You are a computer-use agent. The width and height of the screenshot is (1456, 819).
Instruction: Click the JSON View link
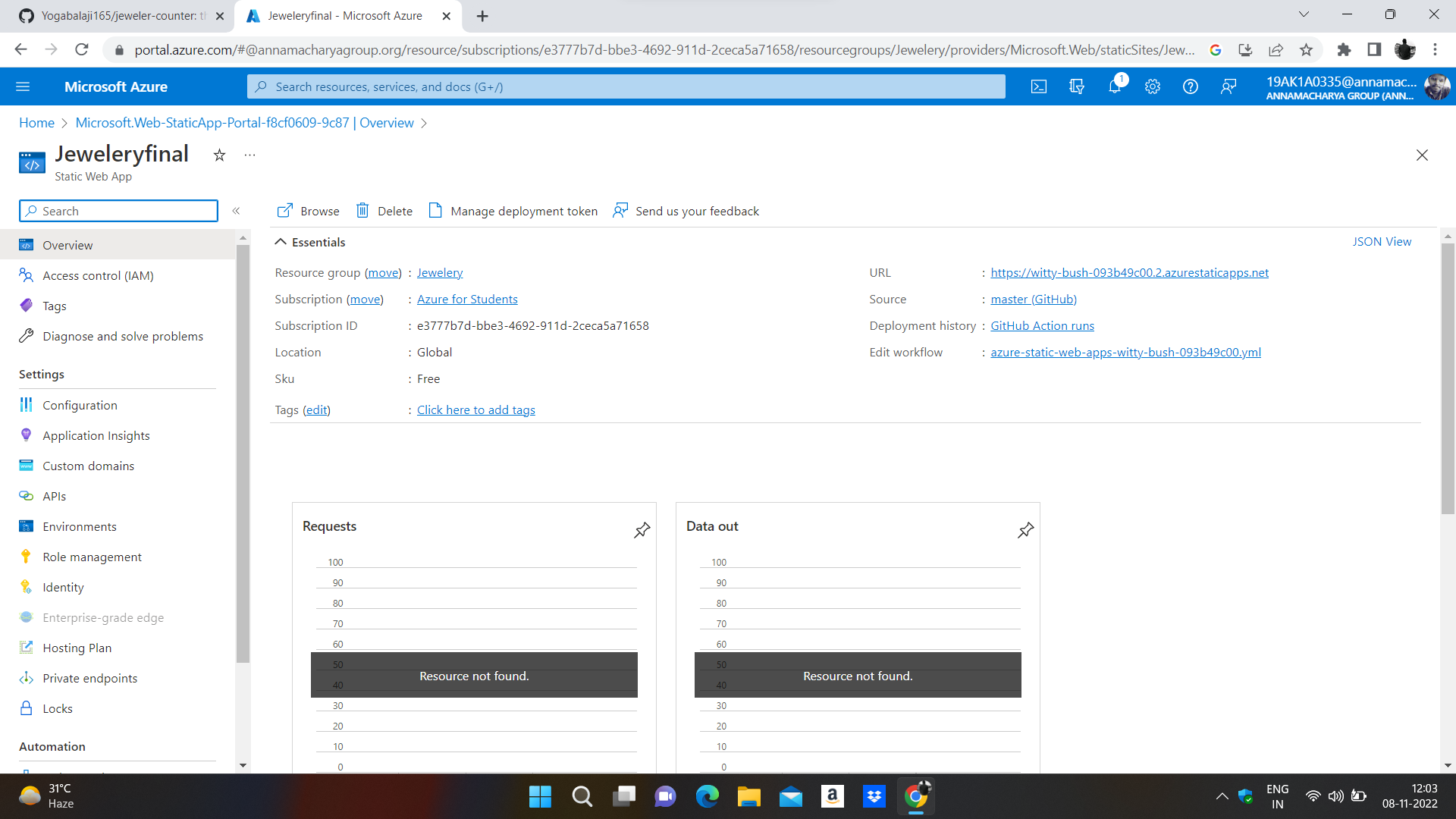(1382, 241)
